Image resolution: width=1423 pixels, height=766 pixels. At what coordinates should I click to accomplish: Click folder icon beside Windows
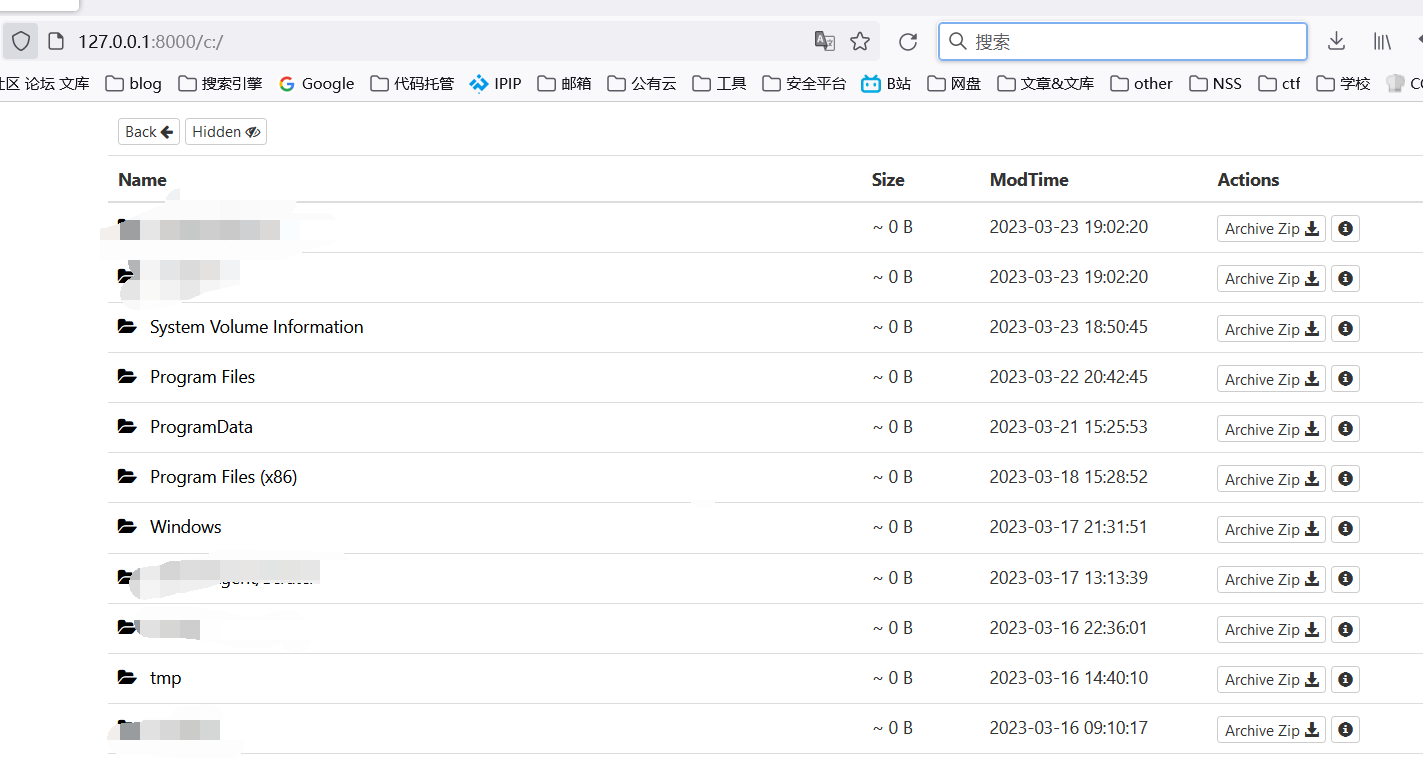pyautogui.click(x=127, y=526)
